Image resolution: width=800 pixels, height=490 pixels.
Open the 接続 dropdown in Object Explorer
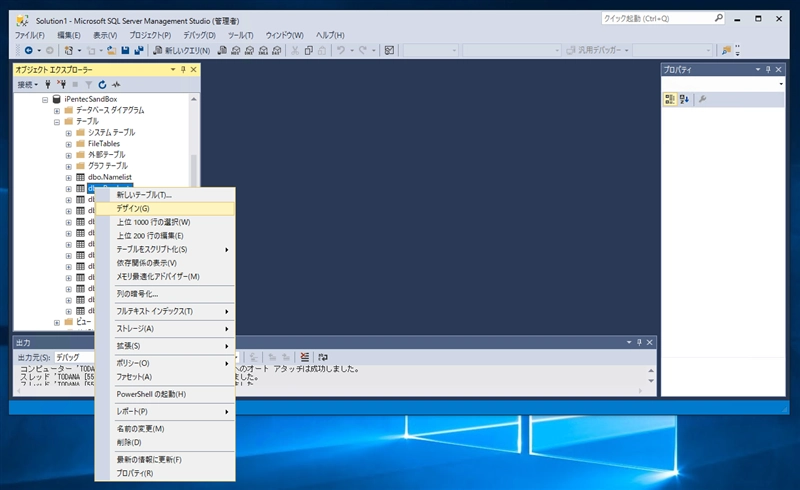point(28,84)
